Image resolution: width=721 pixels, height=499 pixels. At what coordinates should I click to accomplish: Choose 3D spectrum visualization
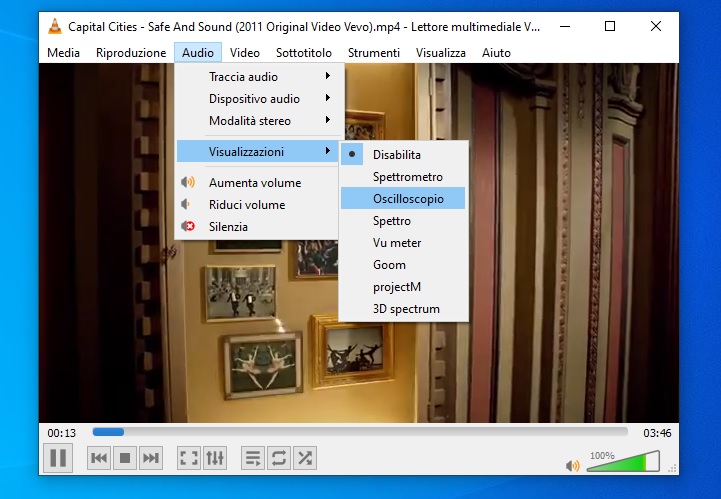pyautogui.click(x=403, y=309)
